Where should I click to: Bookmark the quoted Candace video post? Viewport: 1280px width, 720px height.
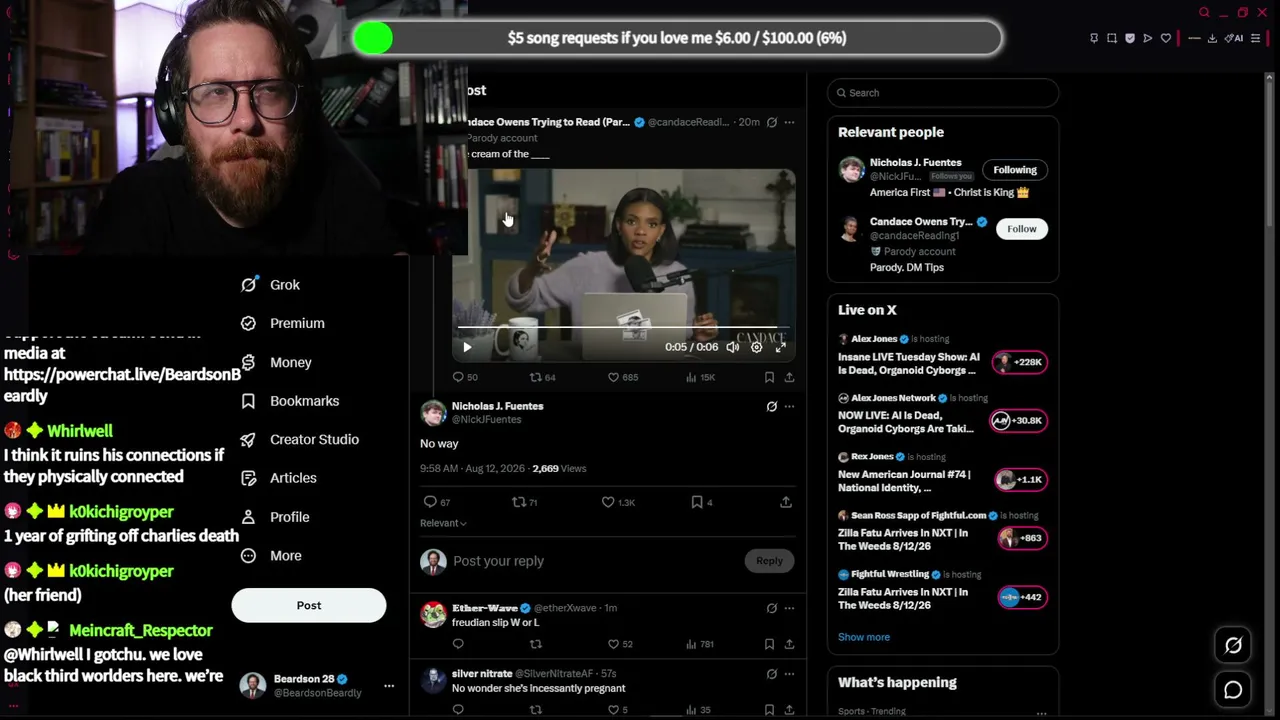pyautogui.click(x=769, y=377)
